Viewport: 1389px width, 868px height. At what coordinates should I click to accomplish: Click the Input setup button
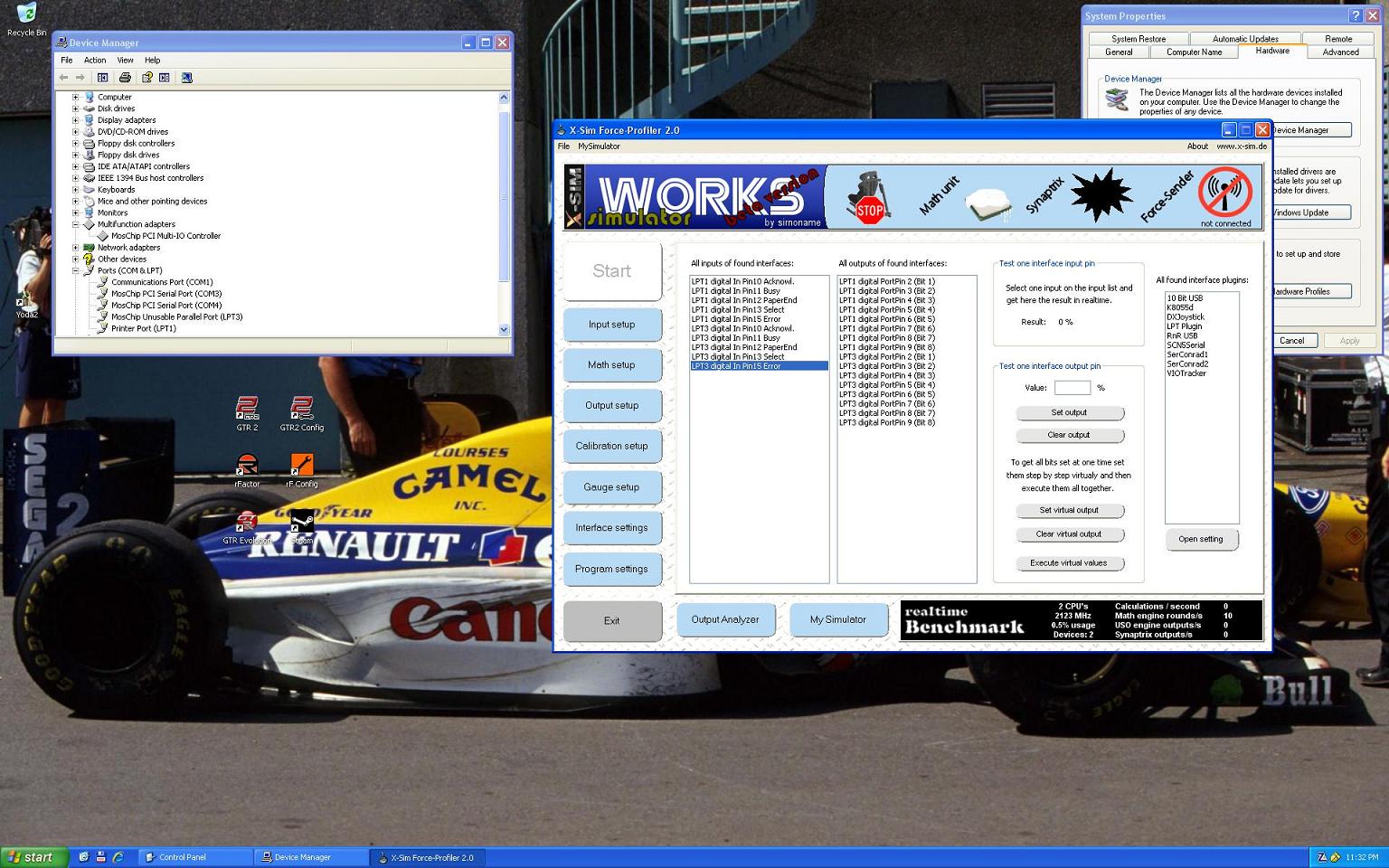coord(612,325)
